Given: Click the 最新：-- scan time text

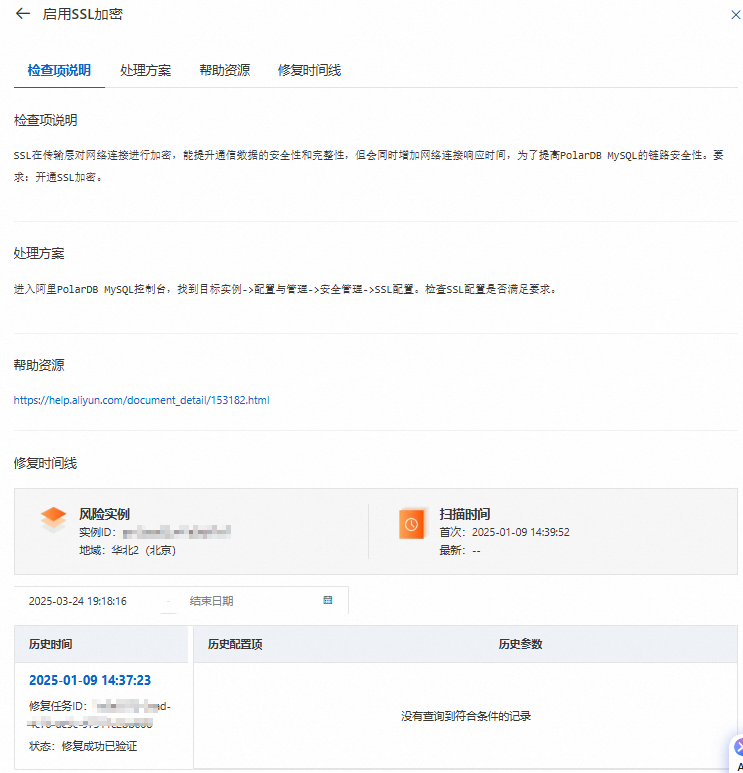Looking at the screenshot, I should click(460, 550).
